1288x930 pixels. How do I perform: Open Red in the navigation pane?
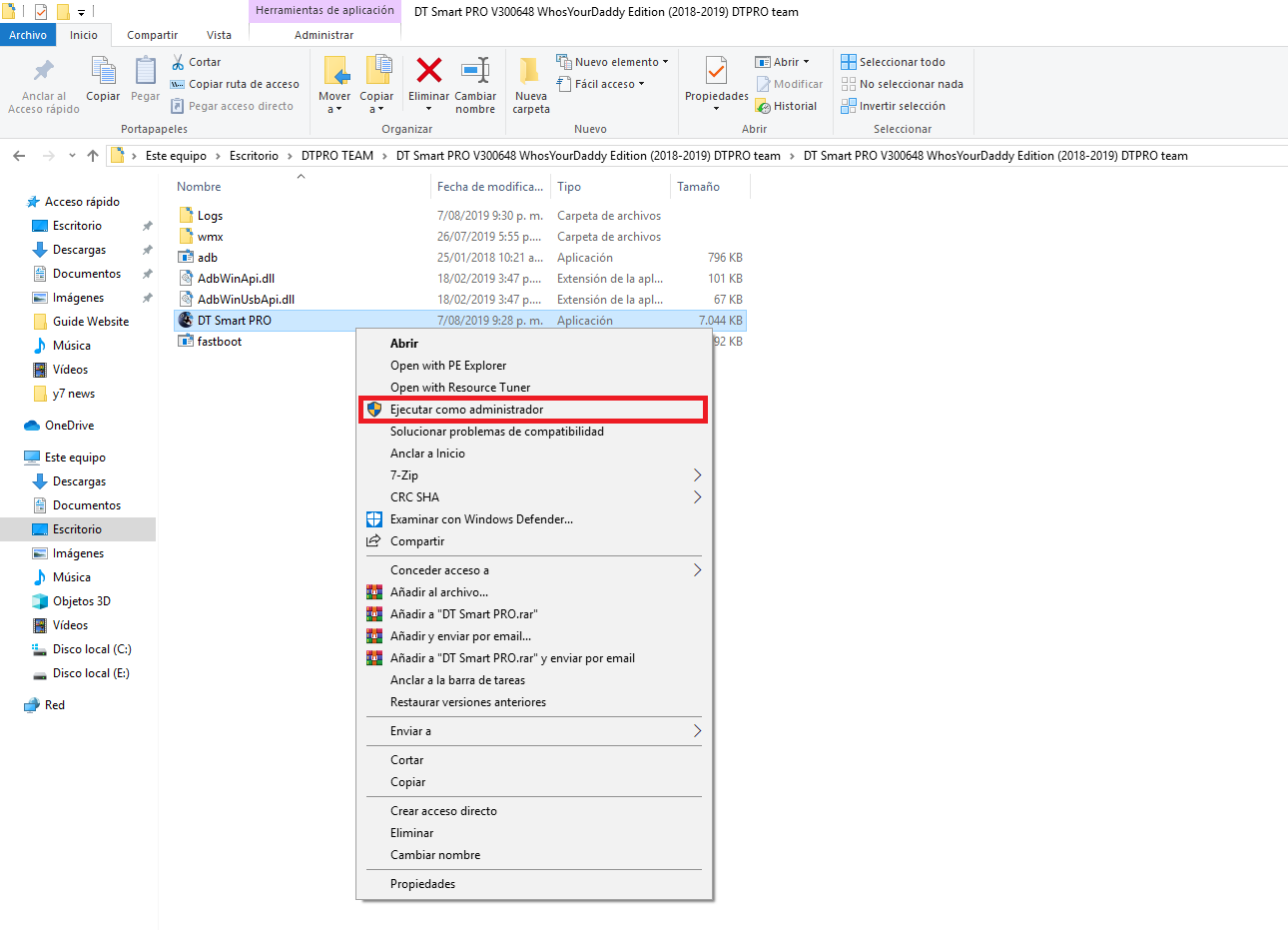(55, 705)
